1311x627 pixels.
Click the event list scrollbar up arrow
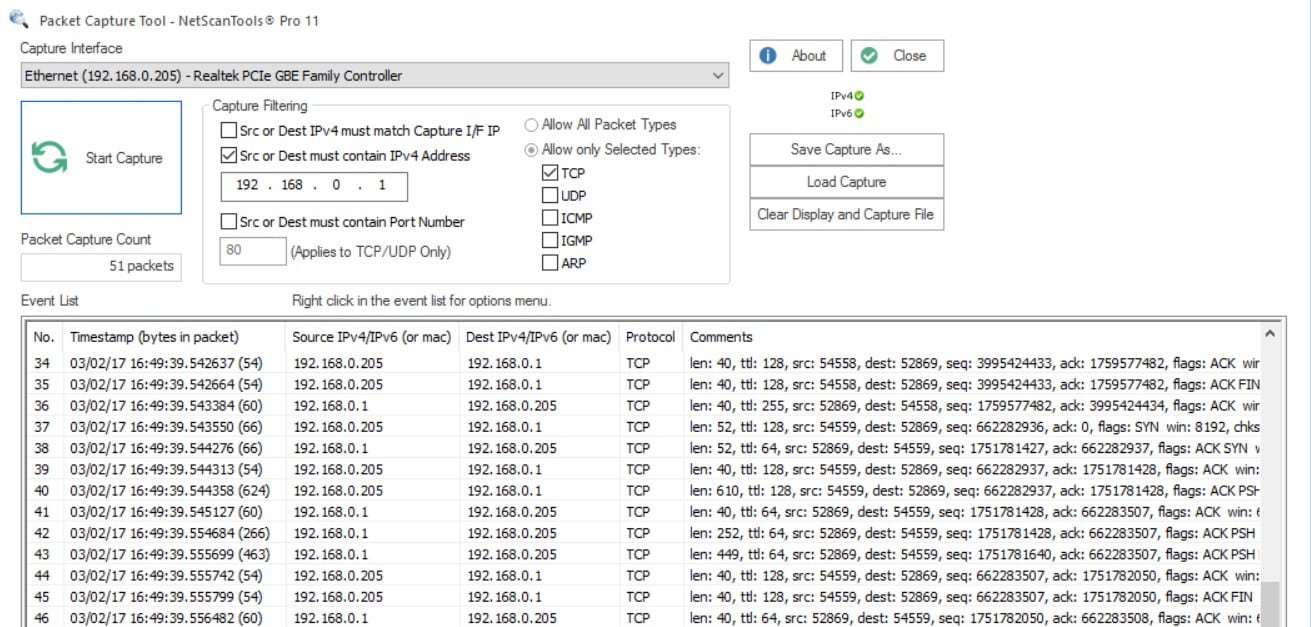pos(1270,331)
